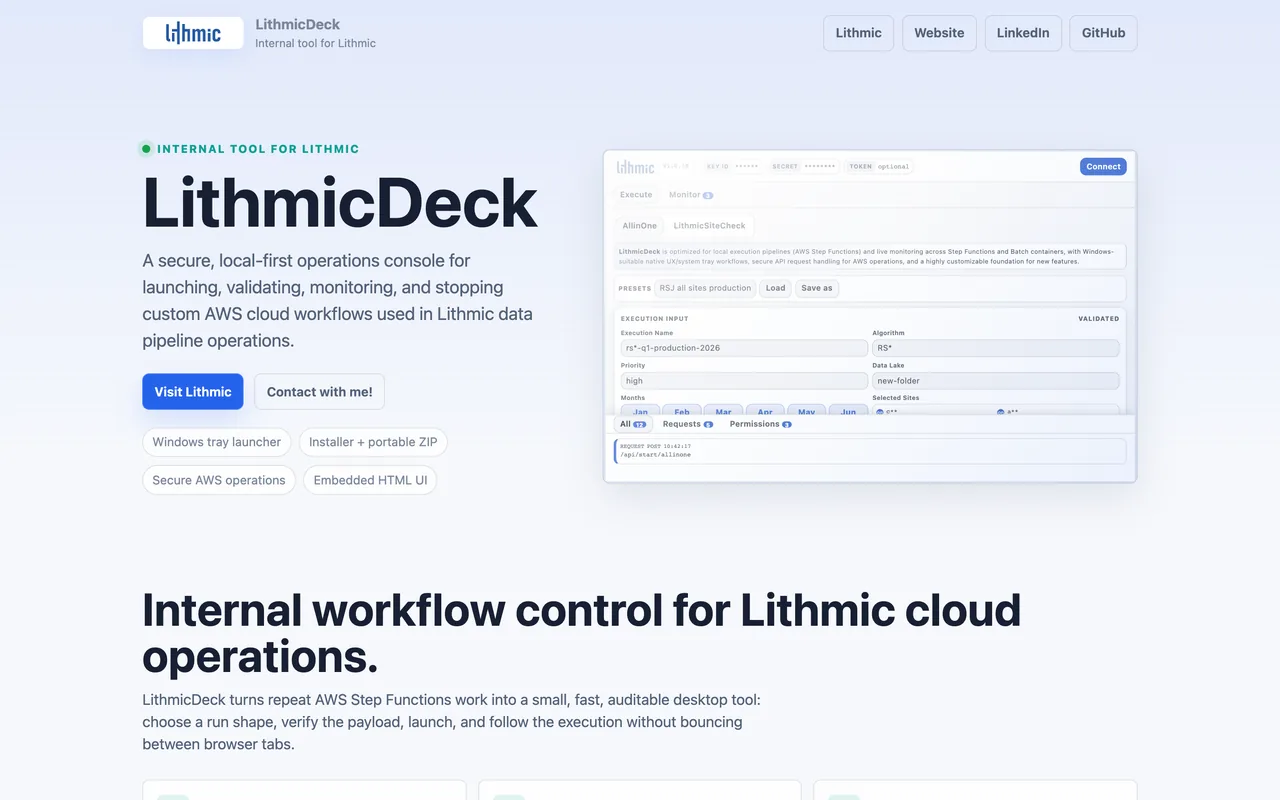Screen dimensions: 1280x800
Task: Click the VALIDATED status label in preview
Action: (x=1098, y=319)
